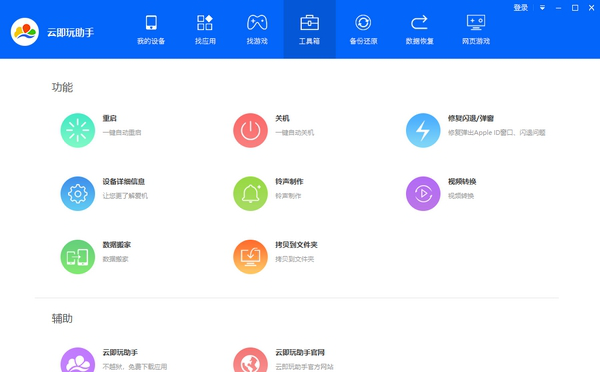Click the 关机 title text

(x=282, y=118)
